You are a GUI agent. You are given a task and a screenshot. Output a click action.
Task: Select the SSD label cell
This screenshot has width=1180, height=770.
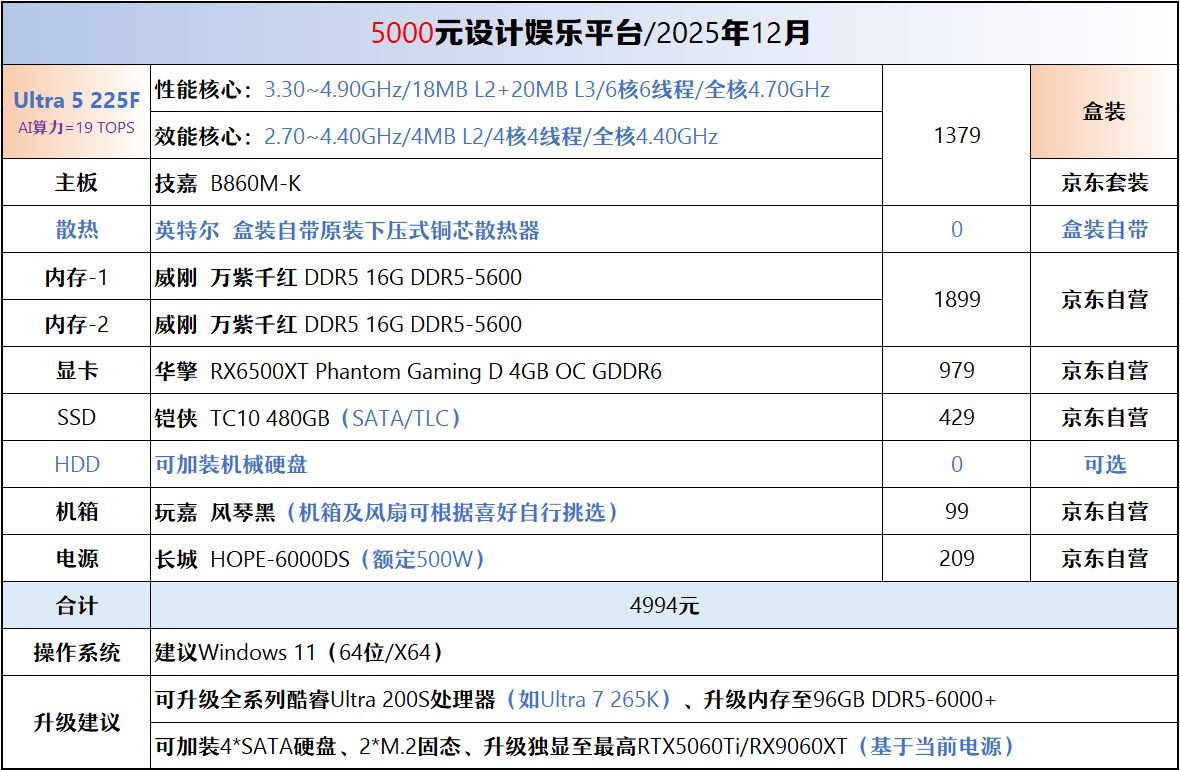point(76,417)
